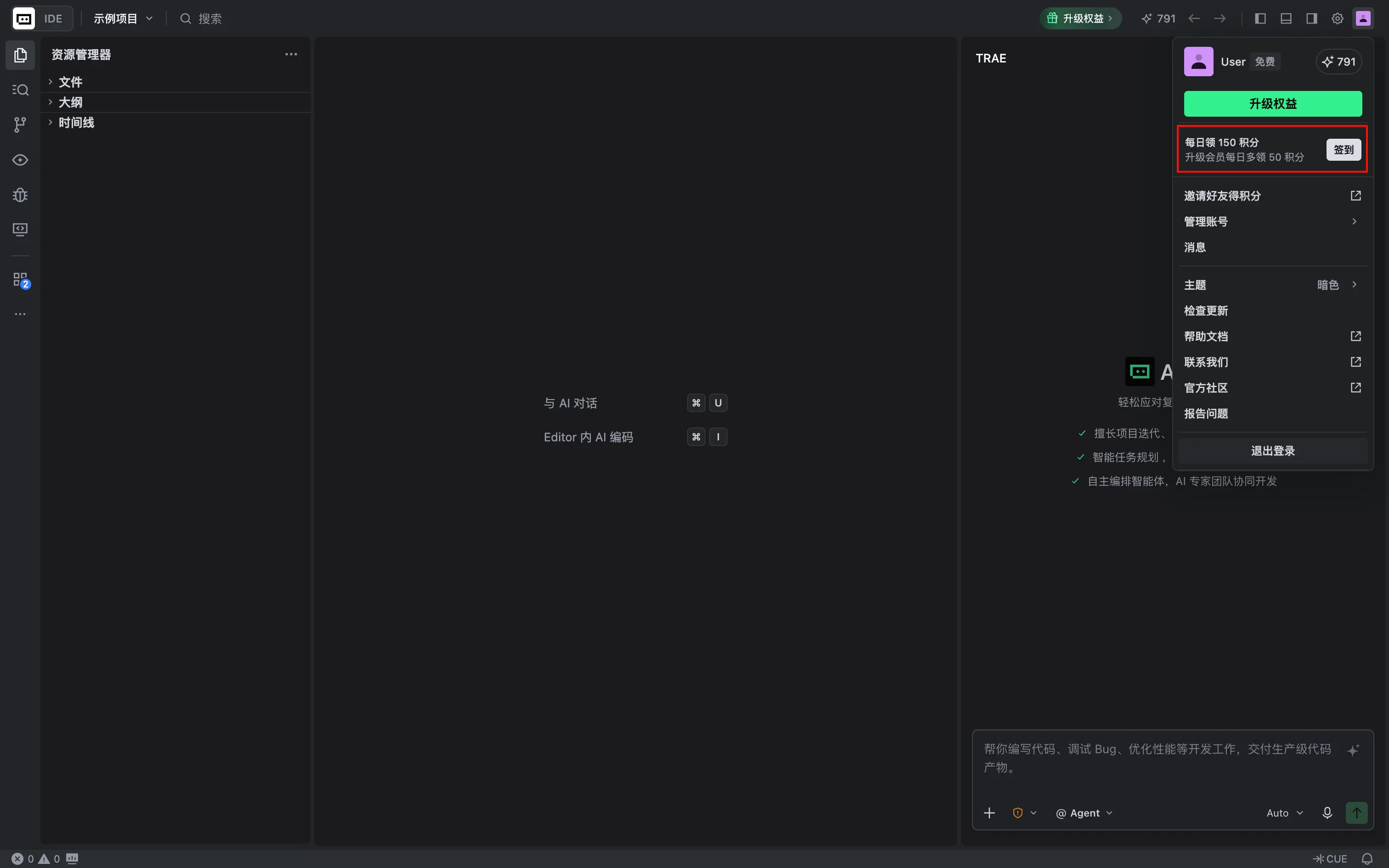The width and height of the screenshot is (1389, 868).
Task: Click the user avatar in the account menu
Action: (x=1198, y=62)
